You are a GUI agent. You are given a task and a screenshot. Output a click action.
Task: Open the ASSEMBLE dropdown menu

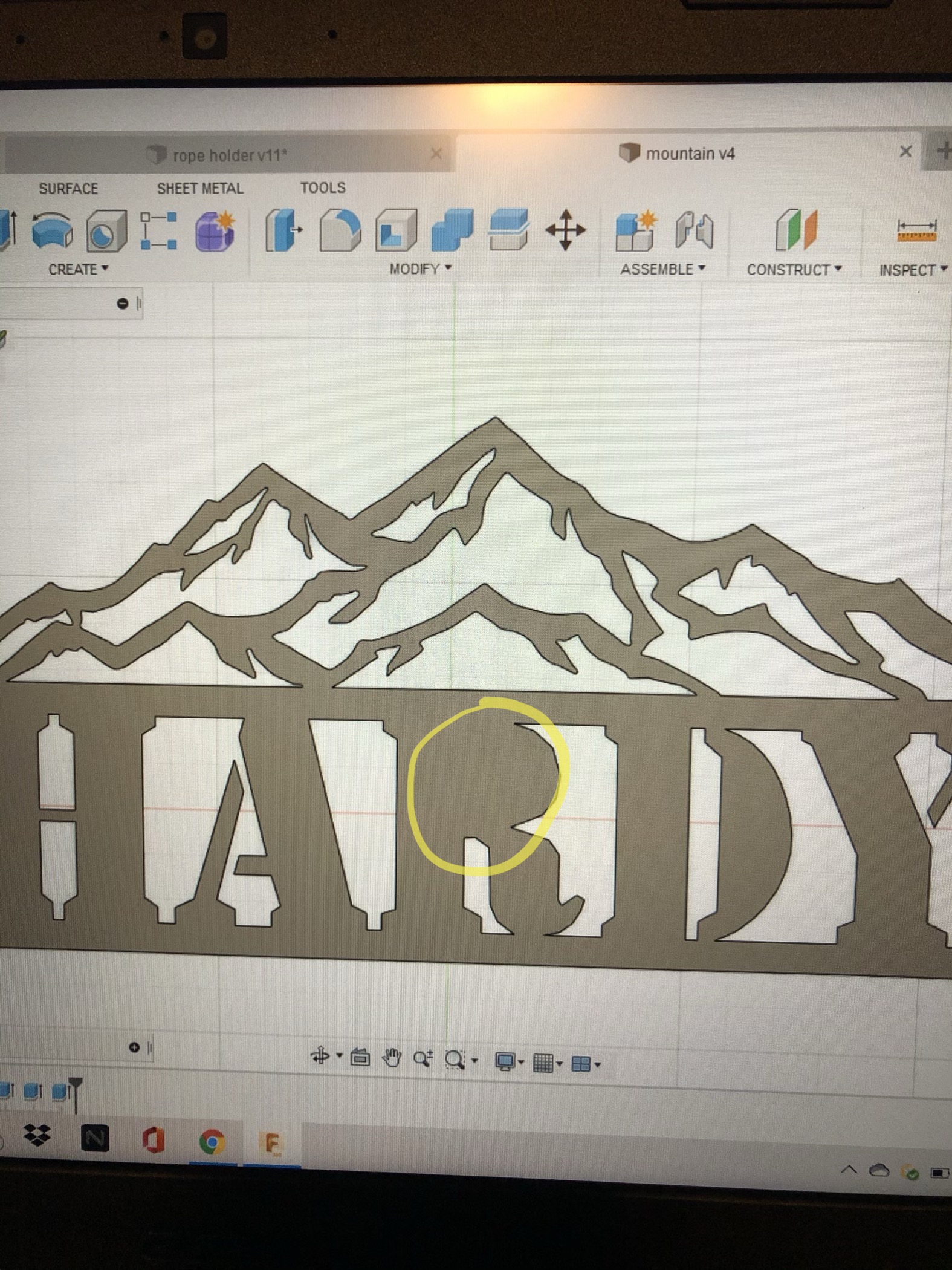point(663,269)
